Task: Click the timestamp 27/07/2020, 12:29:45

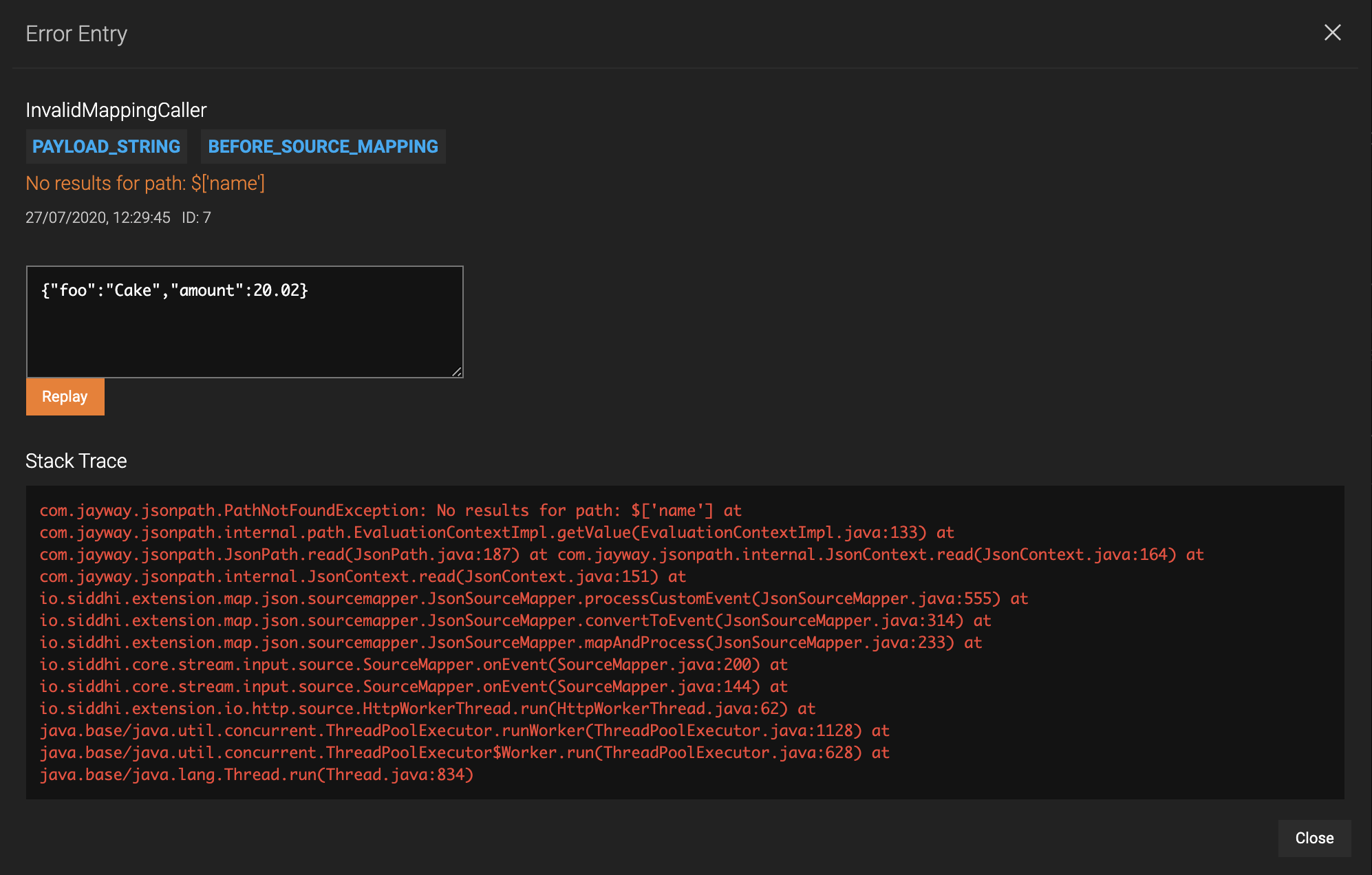Action: click(x=98, y=217)
